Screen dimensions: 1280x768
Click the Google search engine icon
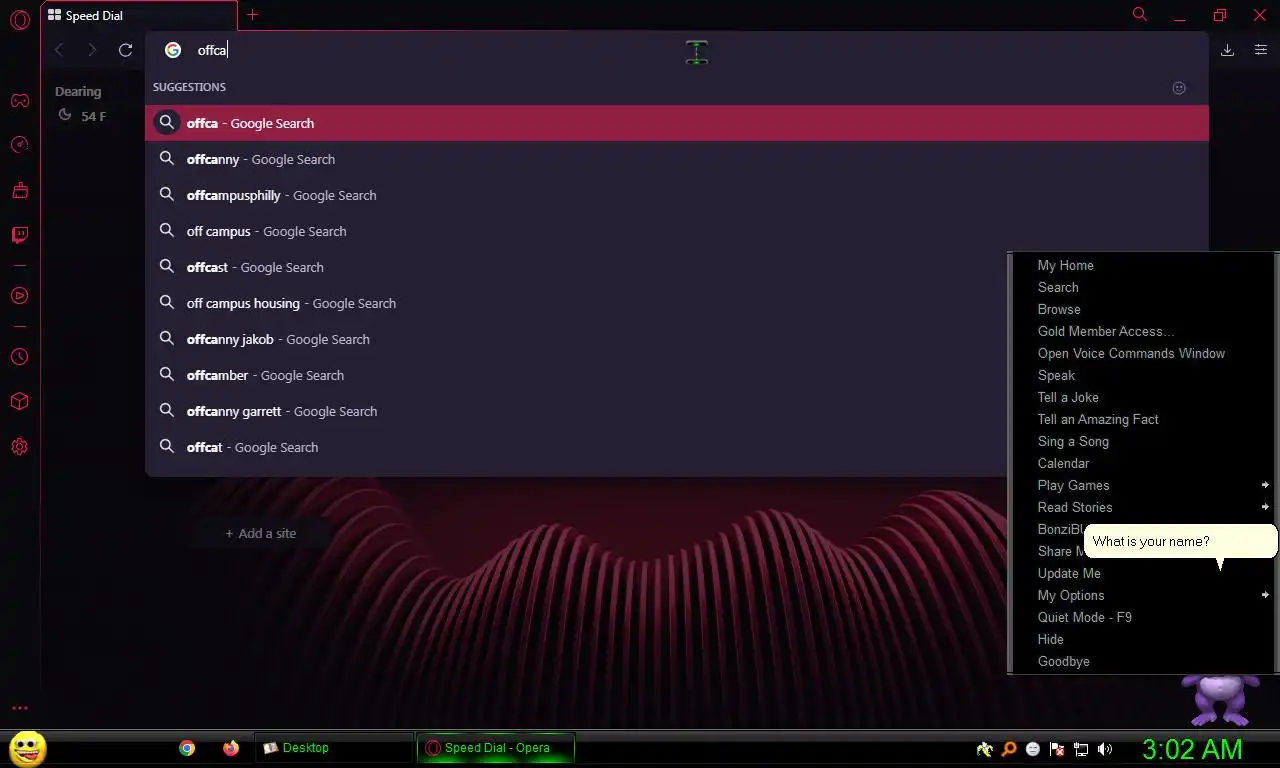173,50
